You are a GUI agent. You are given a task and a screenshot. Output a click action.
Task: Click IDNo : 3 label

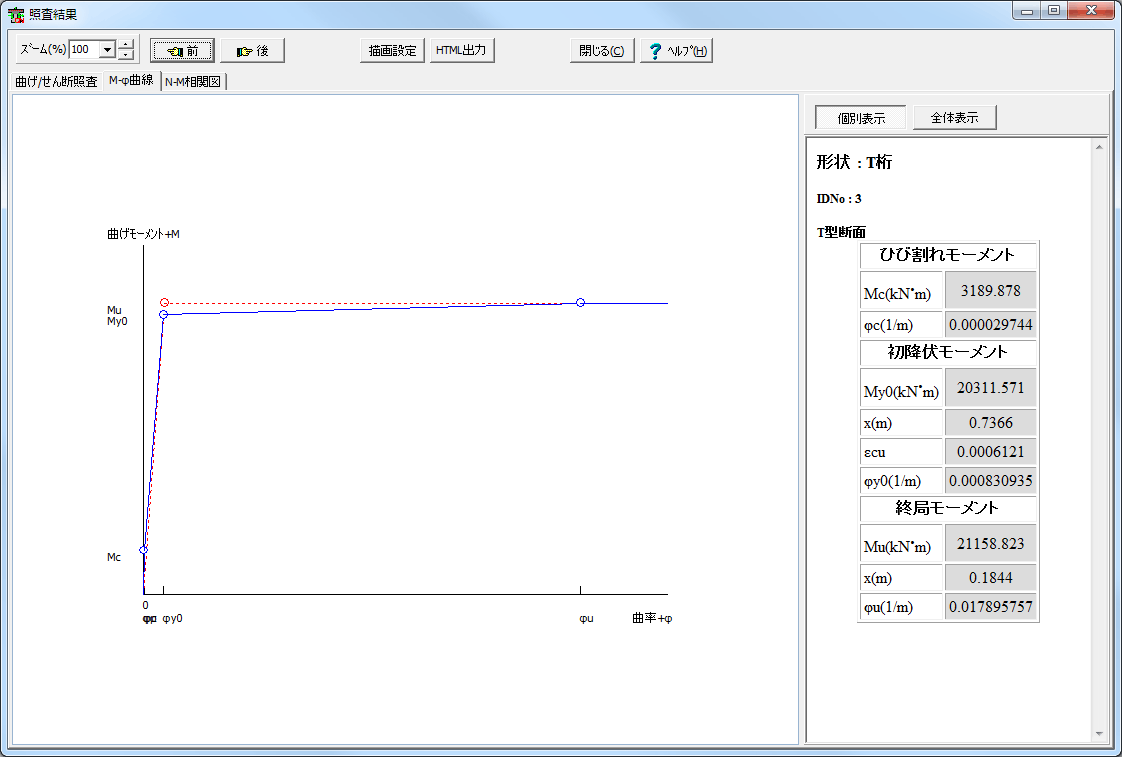(839, 199)
